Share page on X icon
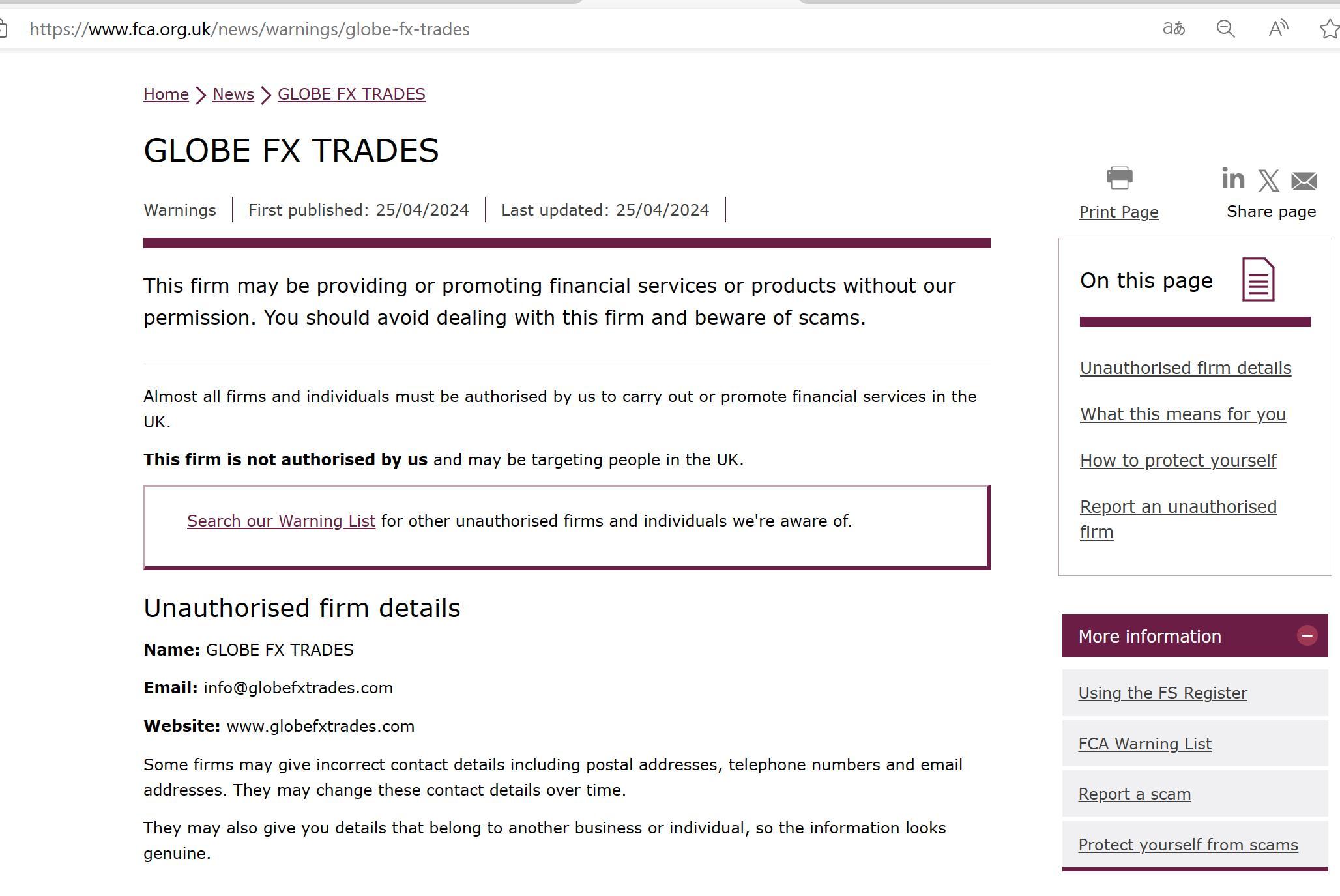Viewport: 1340px width, 896px height. [1268, 181]
